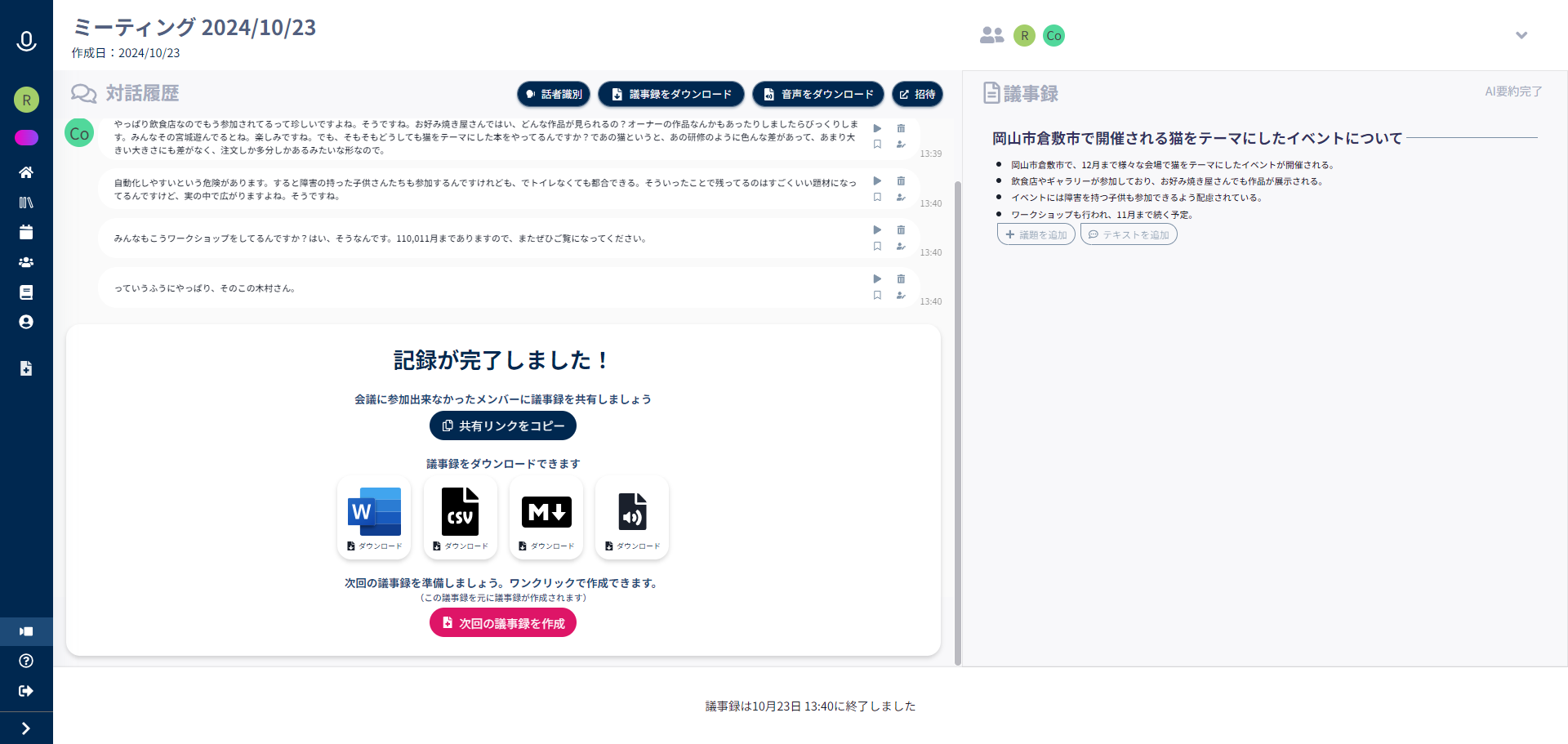Viewport: 1568px width, 744px height.
Task: Download the CSV format minutes
Action: (460, 518)
